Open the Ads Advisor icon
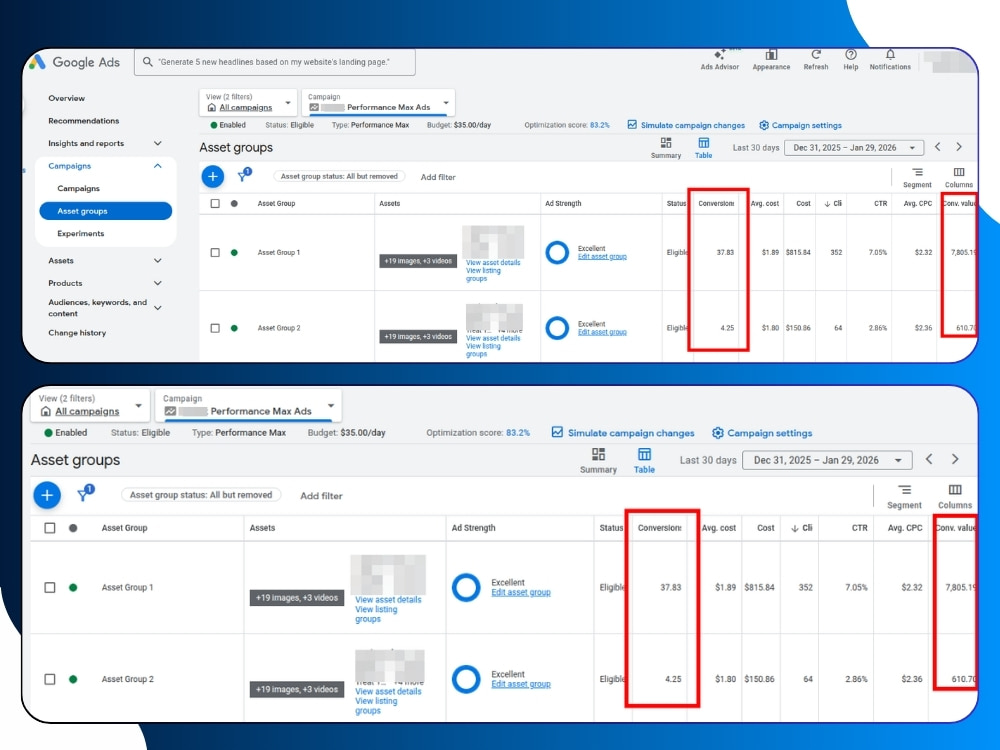The image size is (1000, 750). coord(719,55)
